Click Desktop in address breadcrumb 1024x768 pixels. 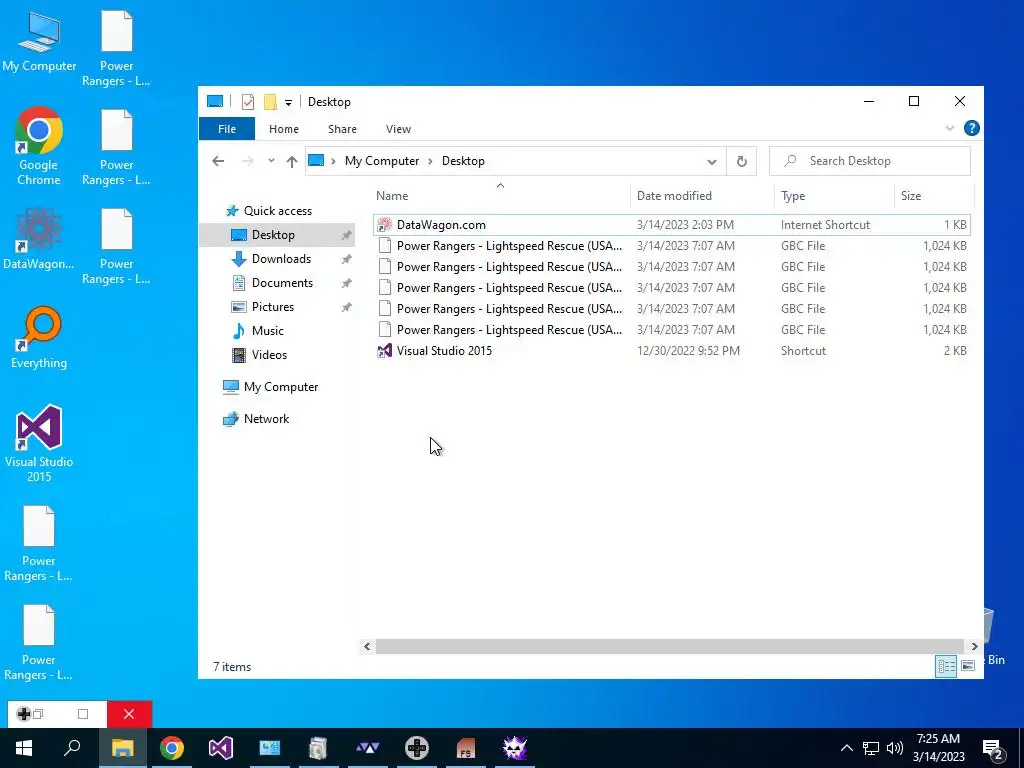coord(463,161)
